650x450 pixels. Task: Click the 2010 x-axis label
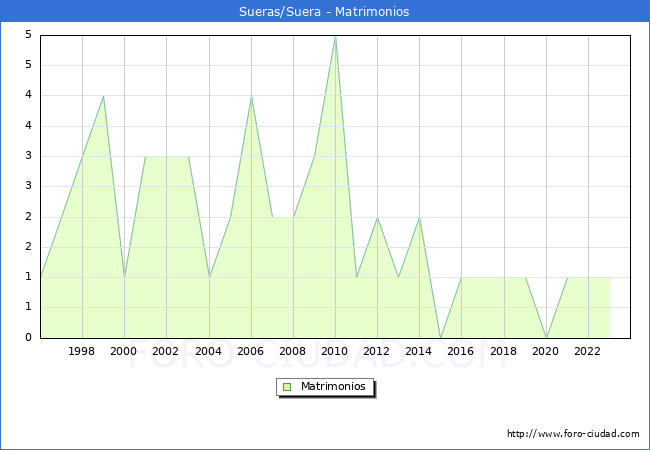(x=335, y=351)
